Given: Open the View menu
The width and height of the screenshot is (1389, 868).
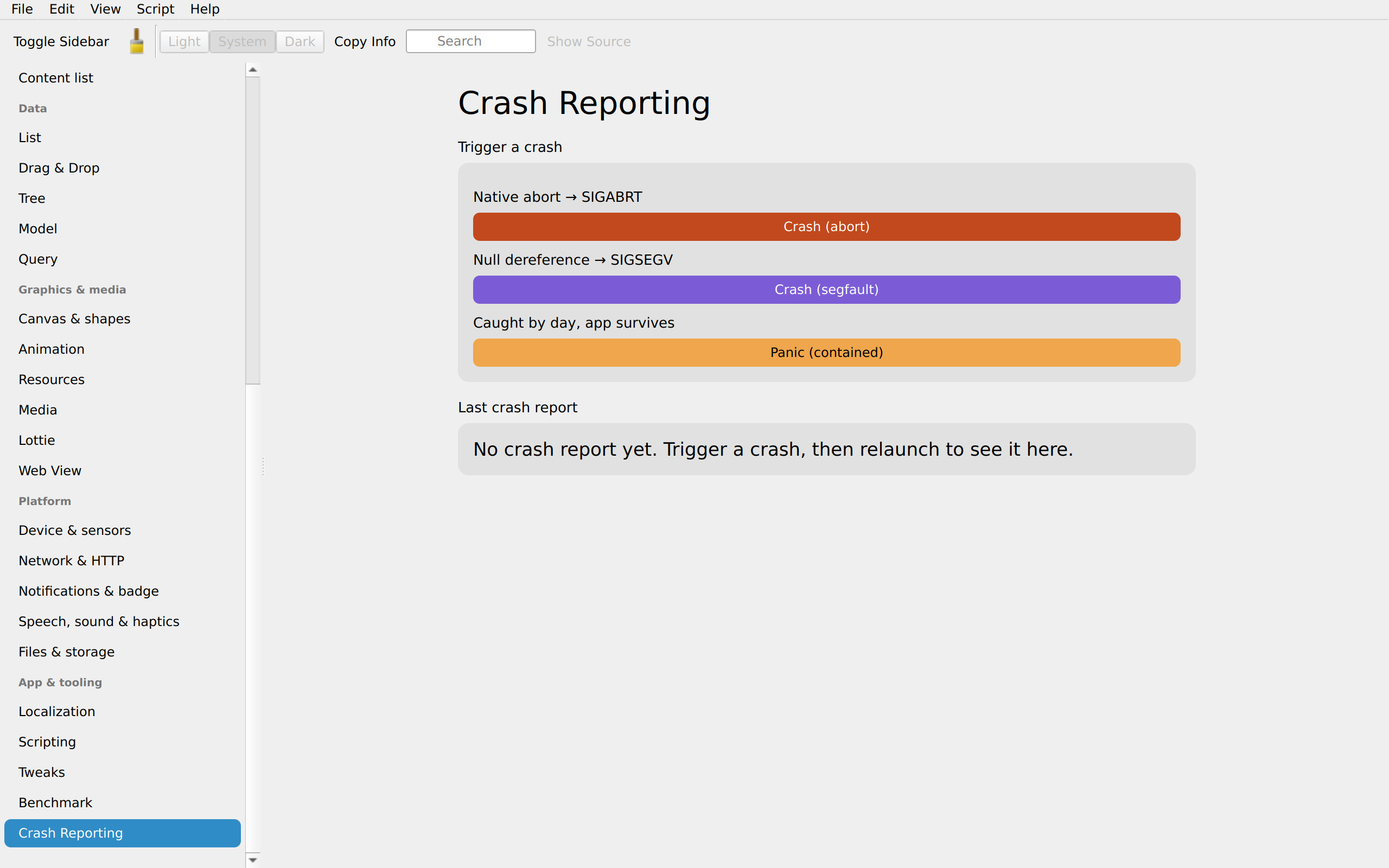Looking at the screenshot, I should pyautogui.click(x=105, y=9).
